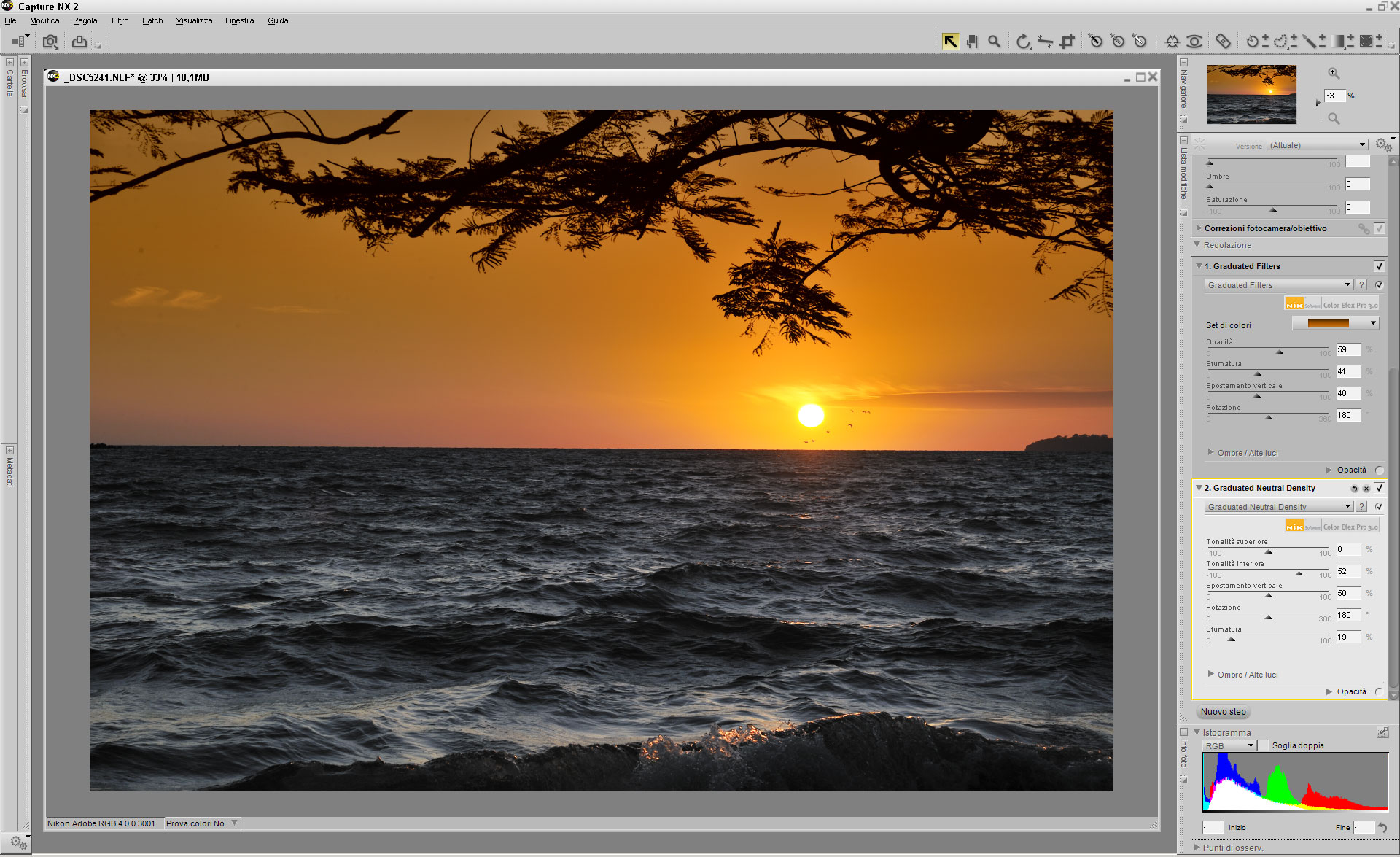Click histogram reset arrow next to Fine
Viewport: 1400px width, 857px height.
click(x=1382, y=828)
